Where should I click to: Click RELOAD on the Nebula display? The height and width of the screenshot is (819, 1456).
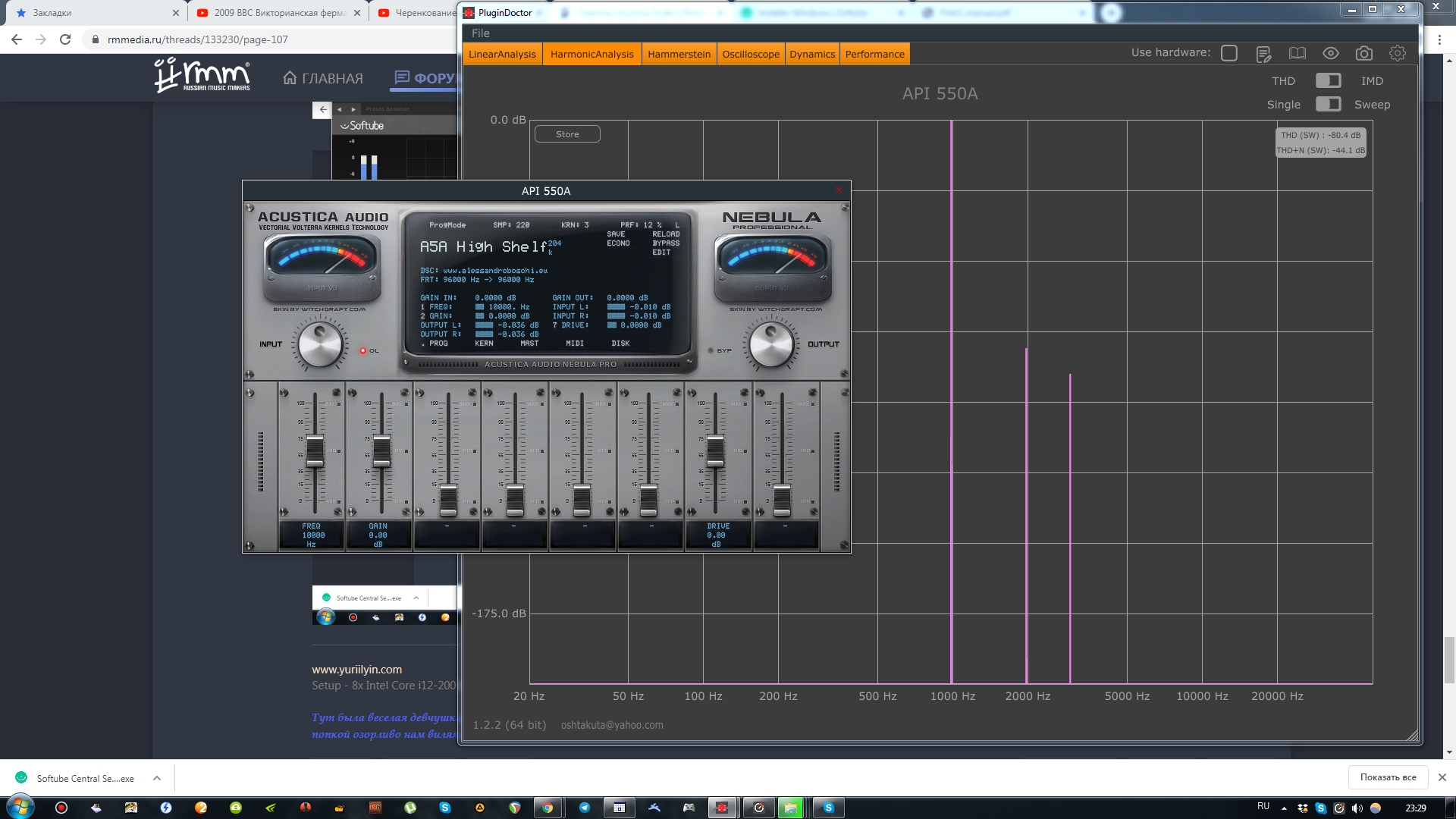(666, 234)
